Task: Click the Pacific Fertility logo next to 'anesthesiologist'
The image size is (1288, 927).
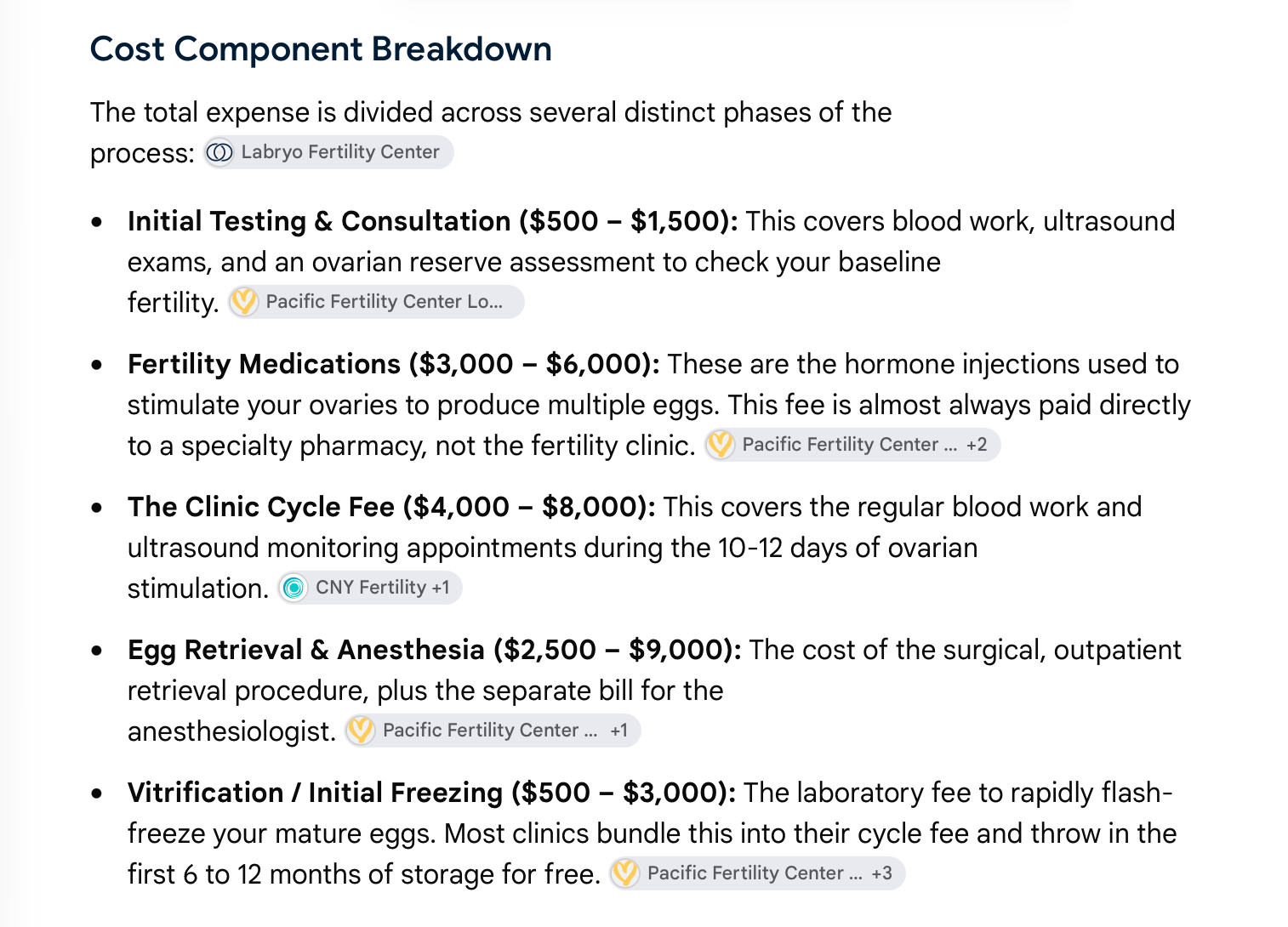Action: 361,731
